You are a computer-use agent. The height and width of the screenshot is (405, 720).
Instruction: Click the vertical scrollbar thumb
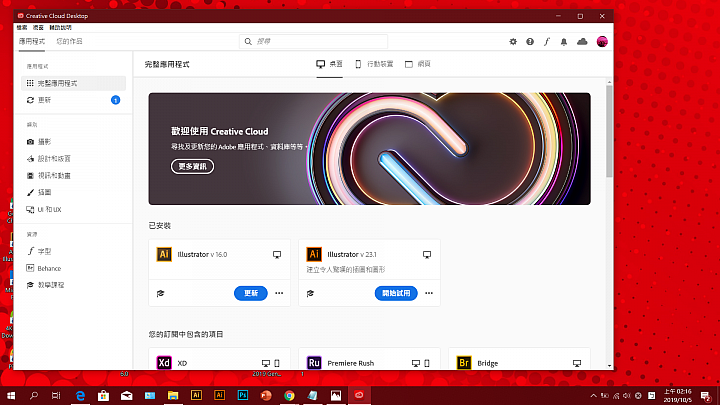pos(609,131)
